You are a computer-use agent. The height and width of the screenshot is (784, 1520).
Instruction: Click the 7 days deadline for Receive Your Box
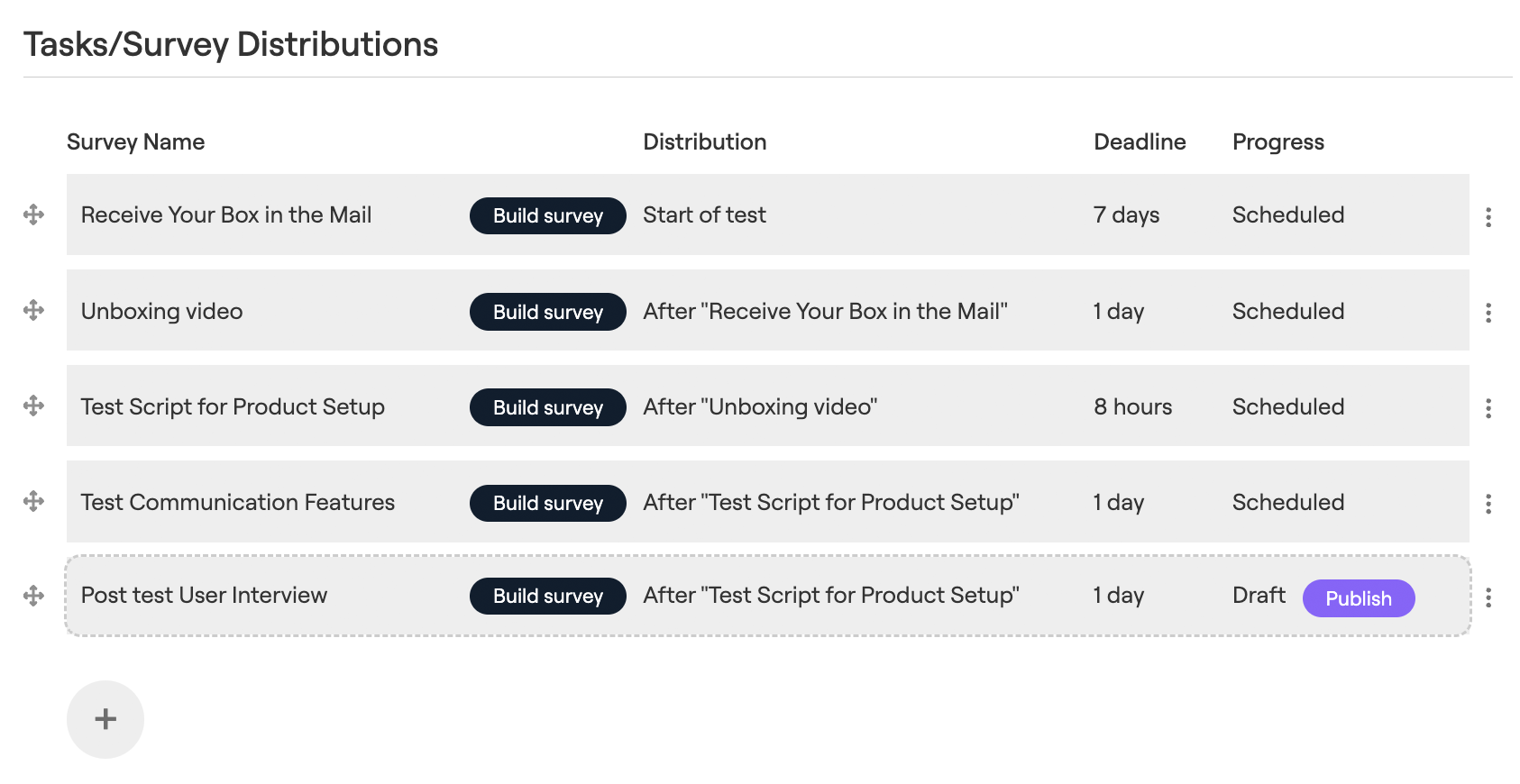(1125, 215)
